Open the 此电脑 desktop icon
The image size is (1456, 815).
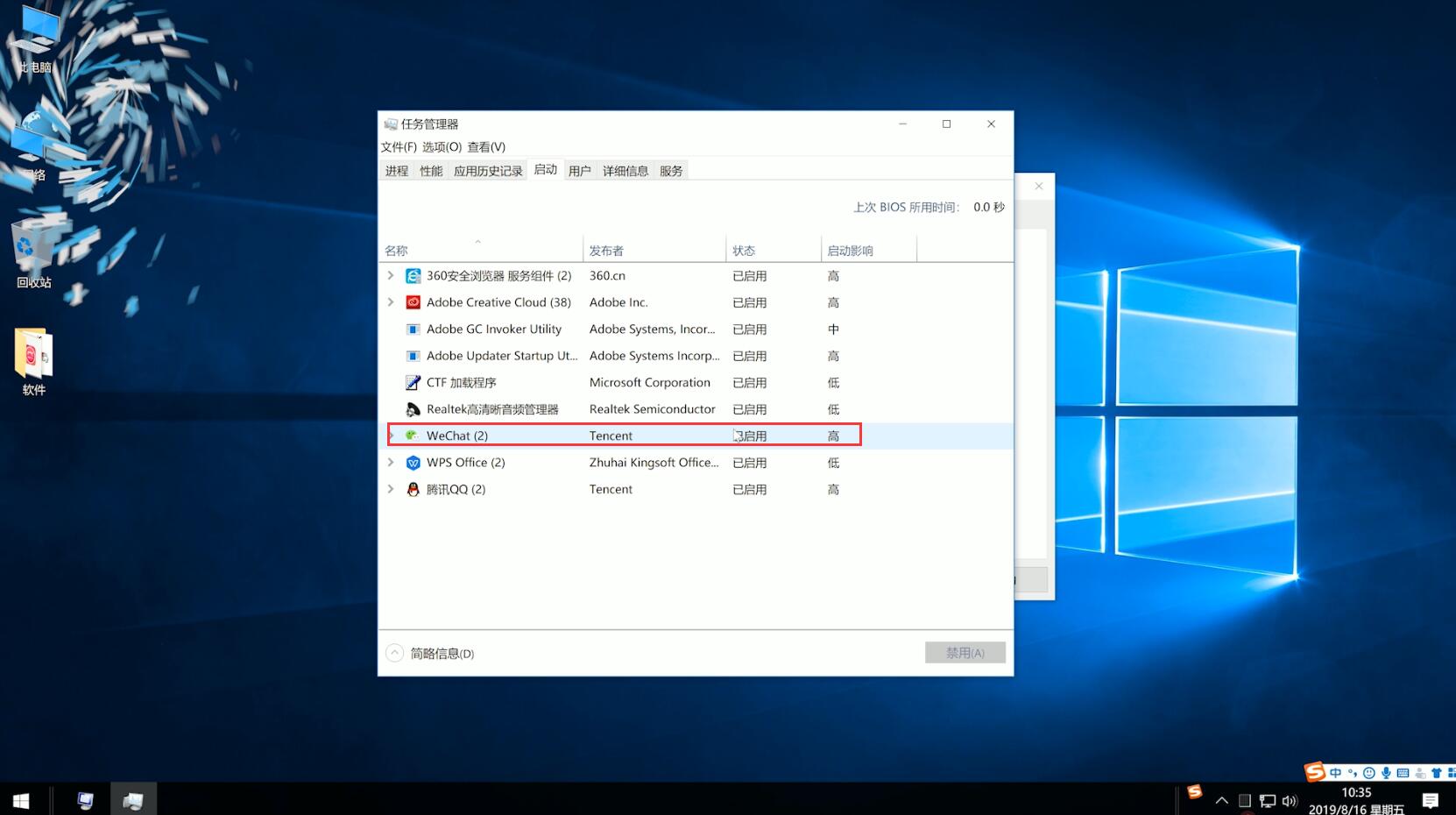[36, 39]
